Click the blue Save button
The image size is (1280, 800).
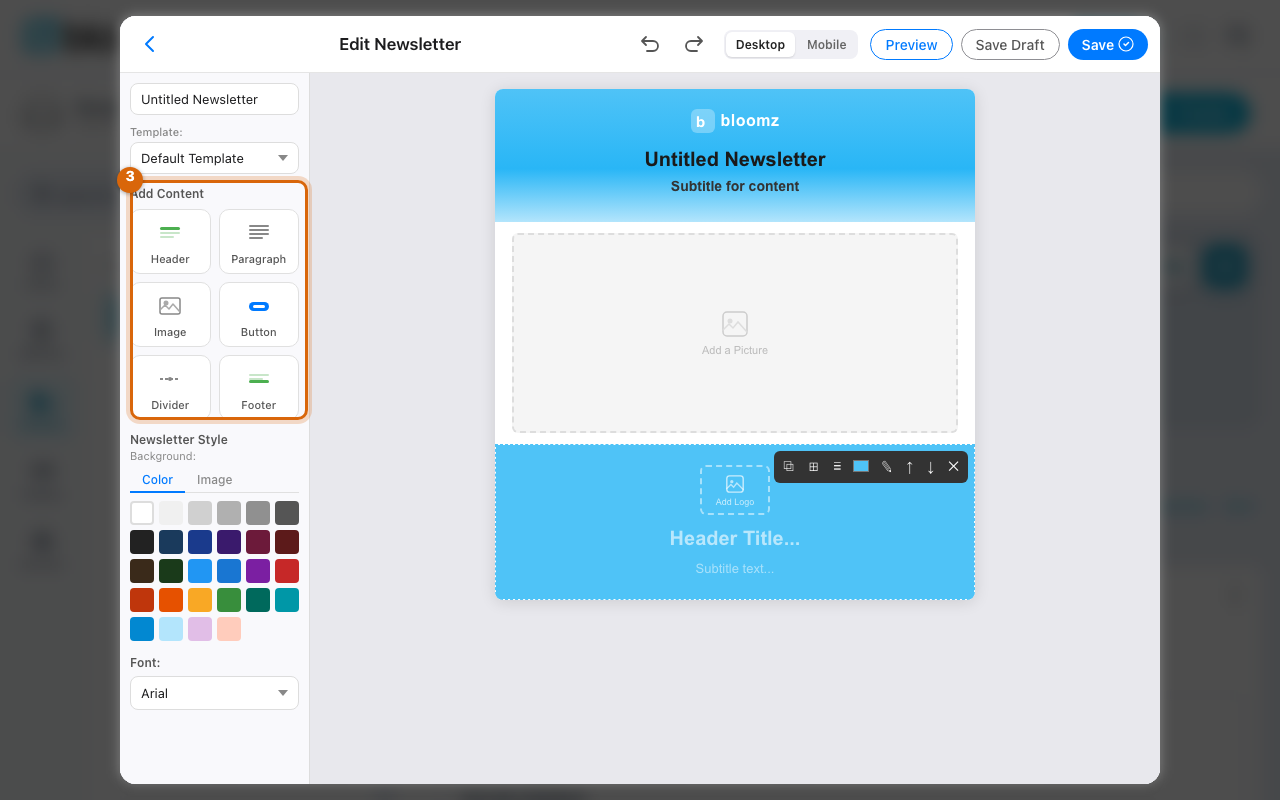tap(1108, 45)
